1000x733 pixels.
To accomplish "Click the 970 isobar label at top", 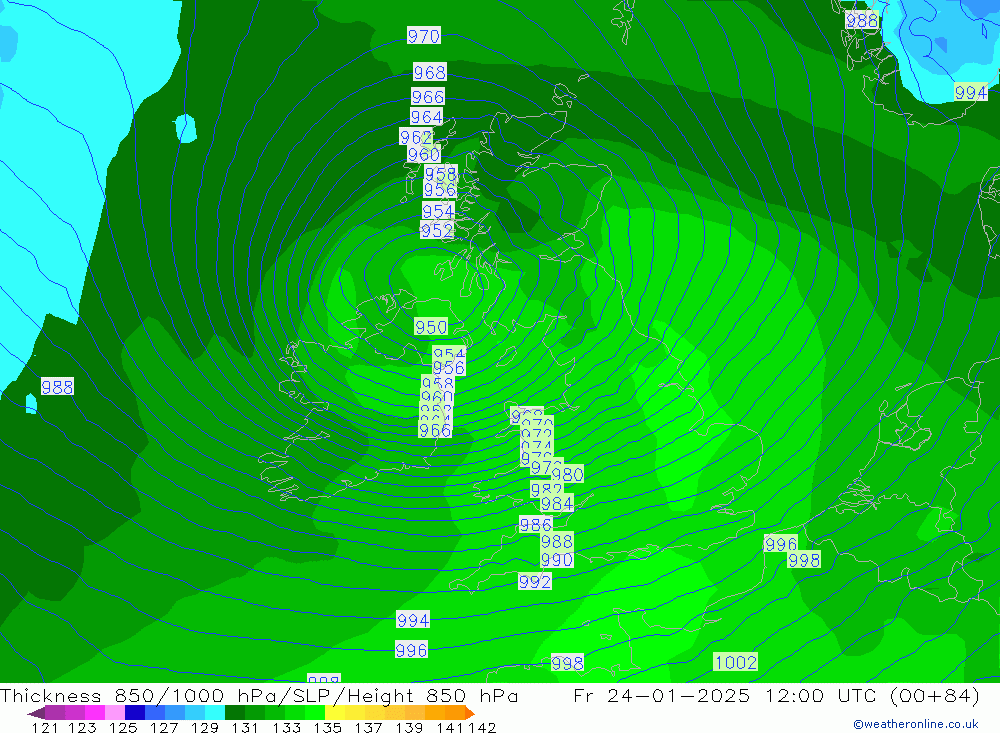I will (423, 36).
